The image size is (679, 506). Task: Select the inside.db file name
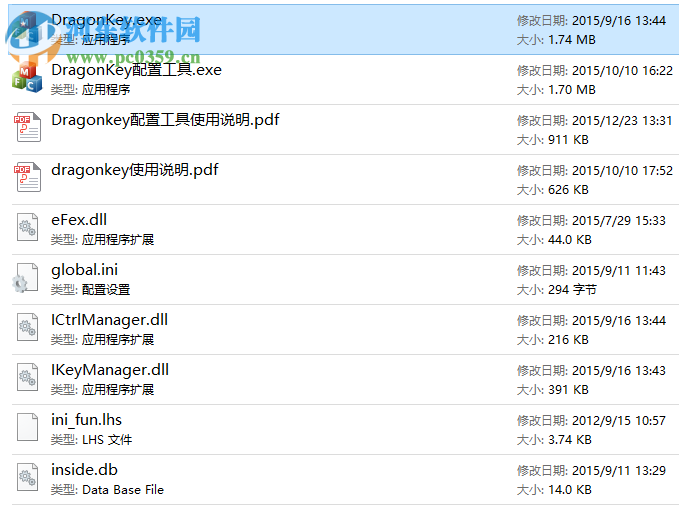[84, 470]
